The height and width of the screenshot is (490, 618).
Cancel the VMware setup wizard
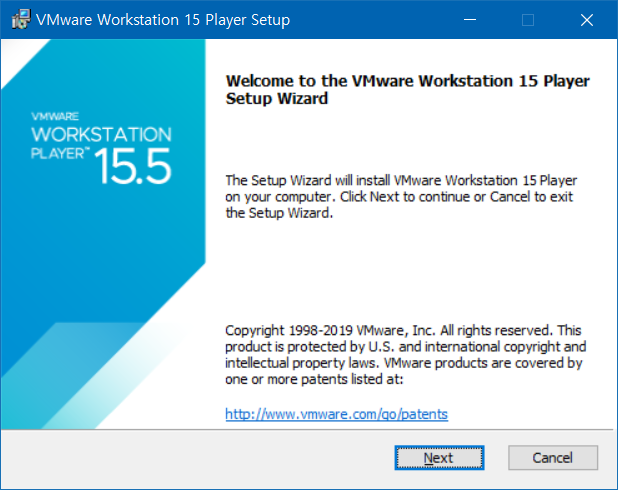[x=553, y=458]
